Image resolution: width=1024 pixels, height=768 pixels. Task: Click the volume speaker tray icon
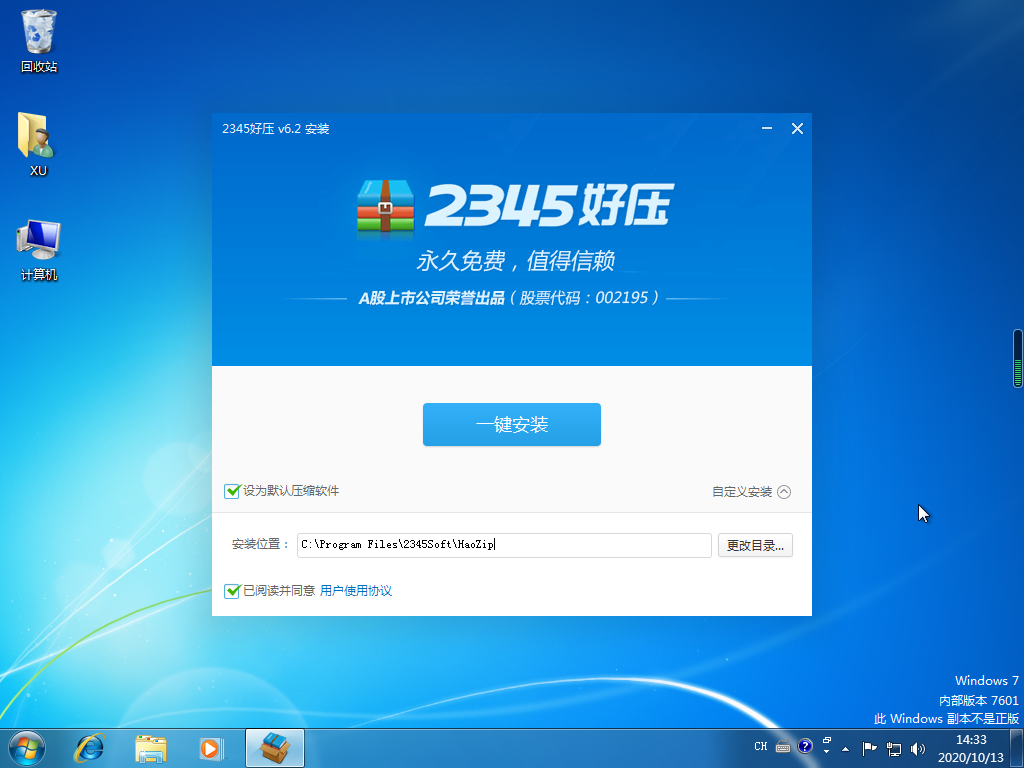pyautogui.click(x=917, y=747)
